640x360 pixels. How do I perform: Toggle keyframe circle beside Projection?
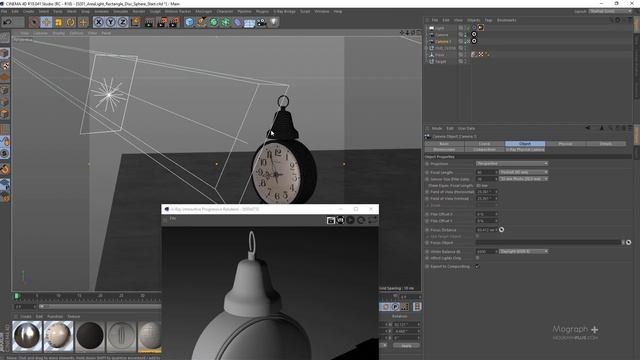coord(427,164)
